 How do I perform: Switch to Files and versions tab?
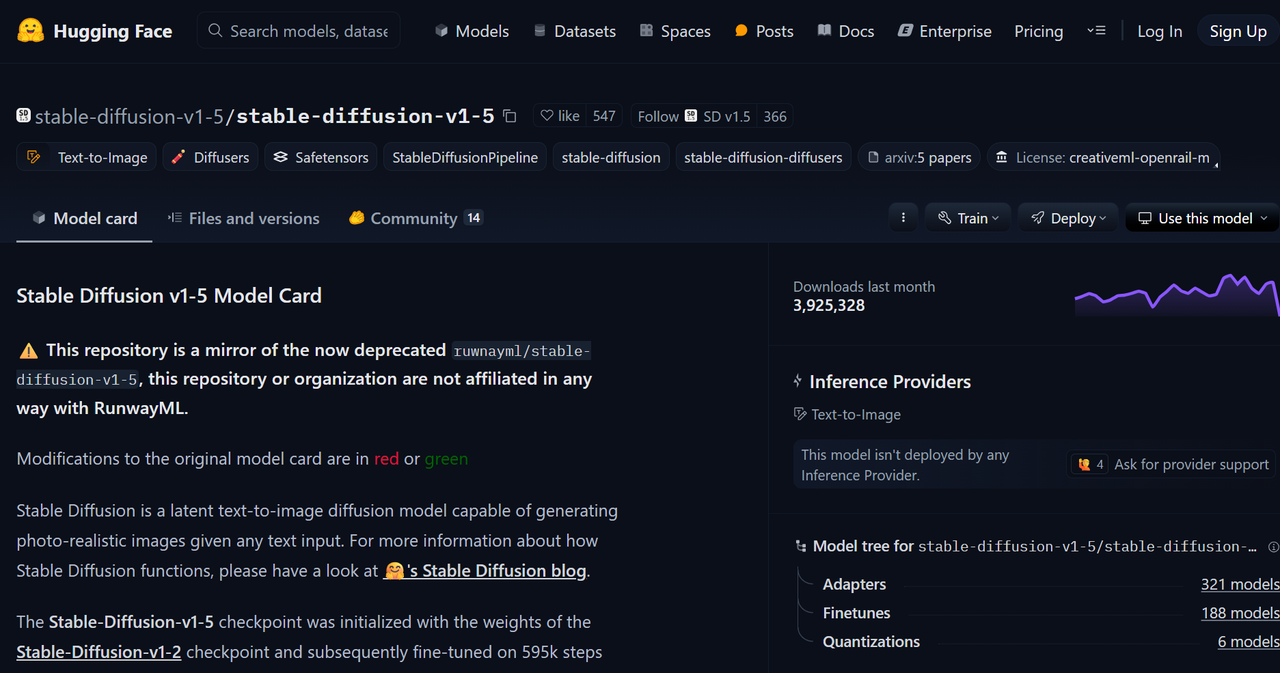[243, 218]
